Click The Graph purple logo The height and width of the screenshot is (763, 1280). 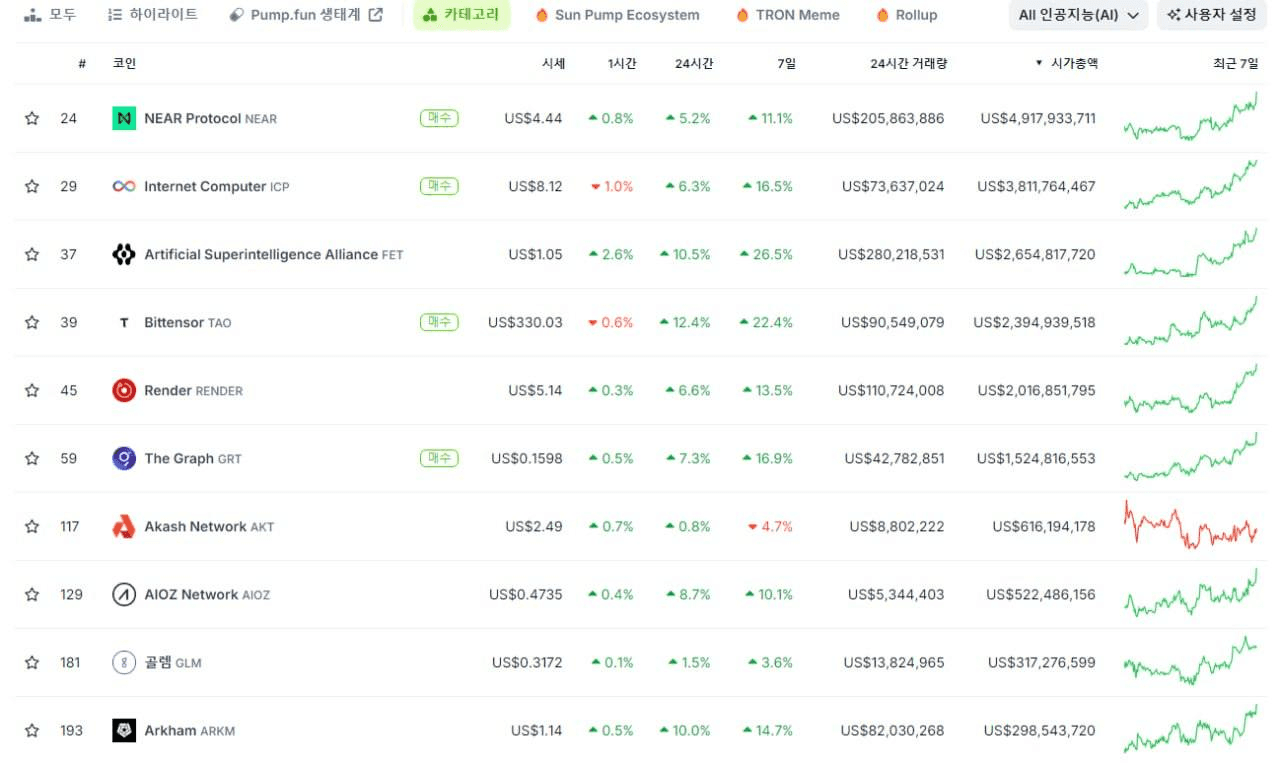click(124, 458)
